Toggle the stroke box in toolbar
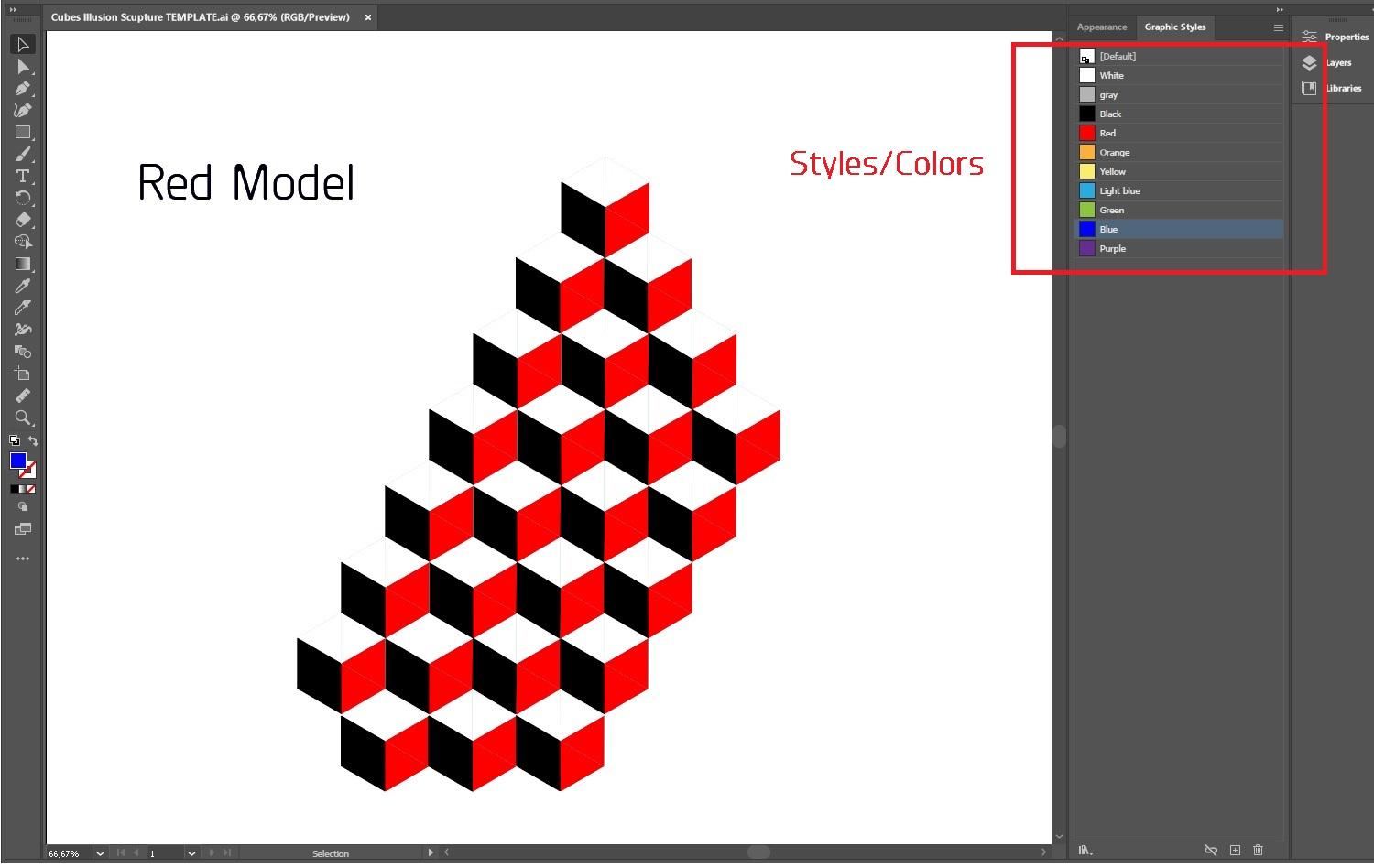 click(x=28, y=470)
